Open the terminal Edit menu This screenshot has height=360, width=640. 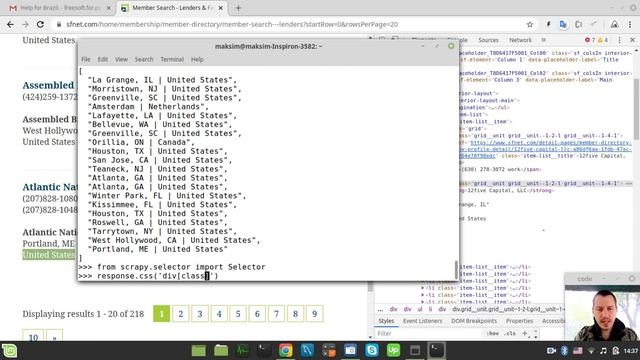102,59
